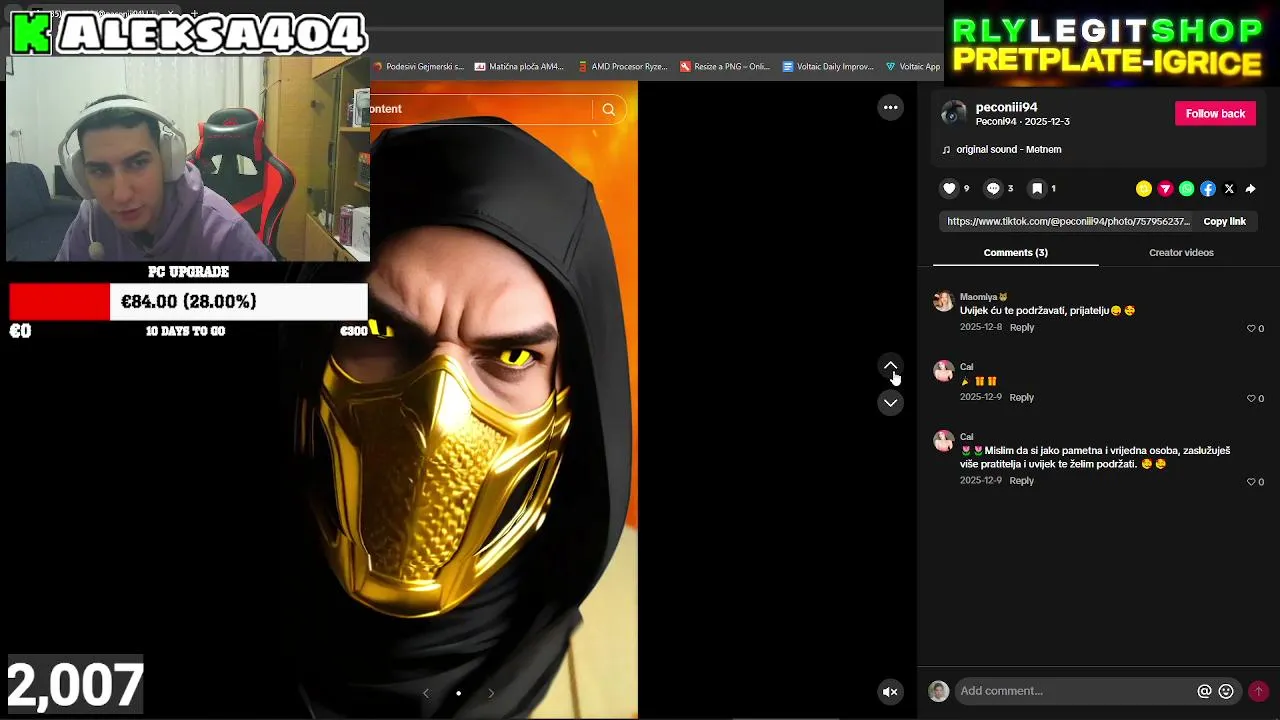Share the post to WhatsApp

1186,188
